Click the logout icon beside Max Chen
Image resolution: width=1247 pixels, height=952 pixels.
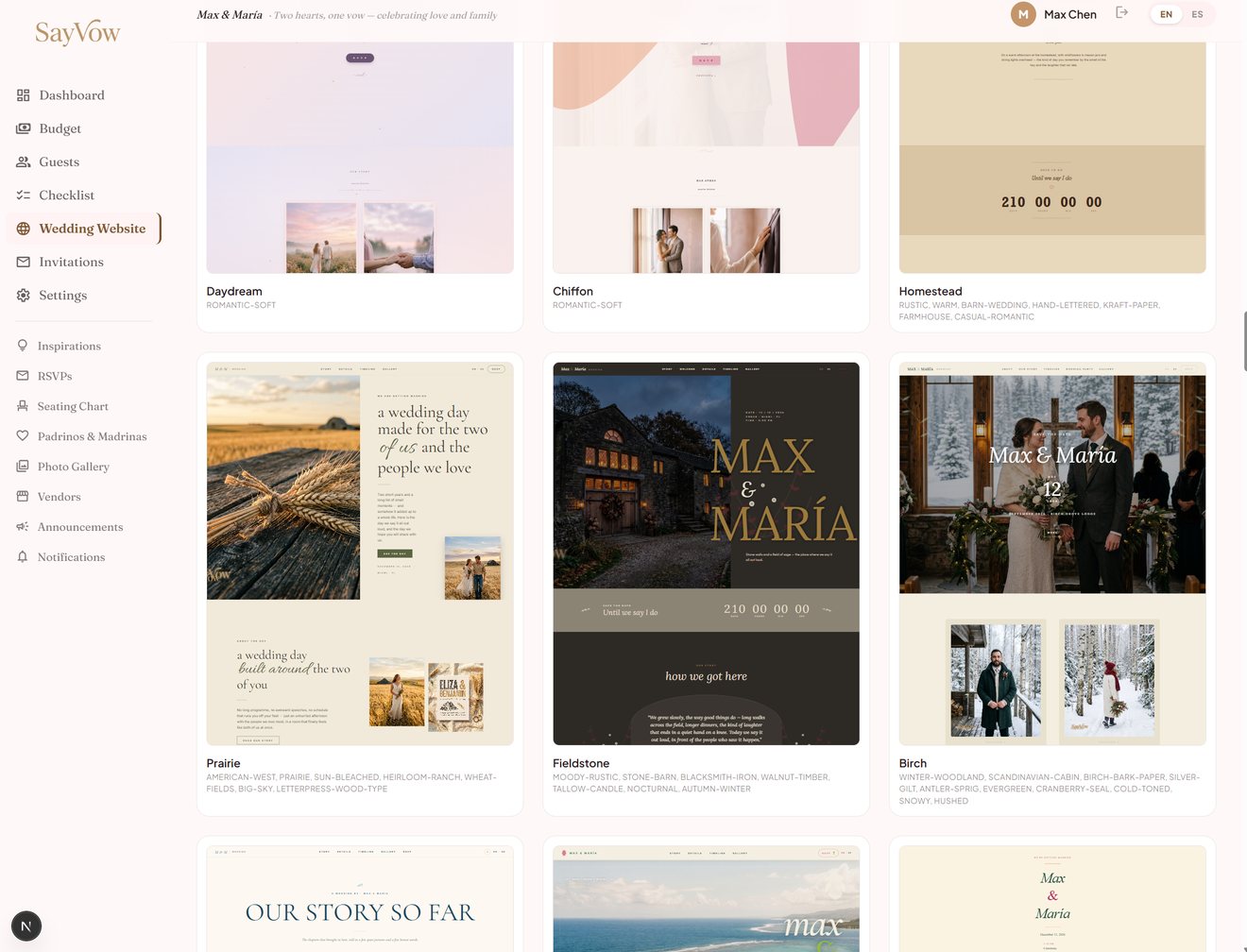click(1121, 13)
